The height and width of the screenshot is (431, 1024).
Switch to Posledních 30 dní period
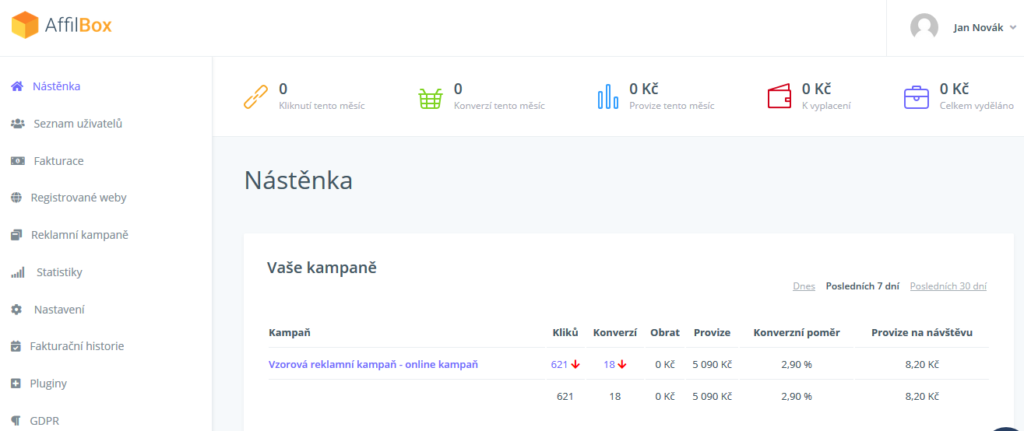tap(948, 286)
